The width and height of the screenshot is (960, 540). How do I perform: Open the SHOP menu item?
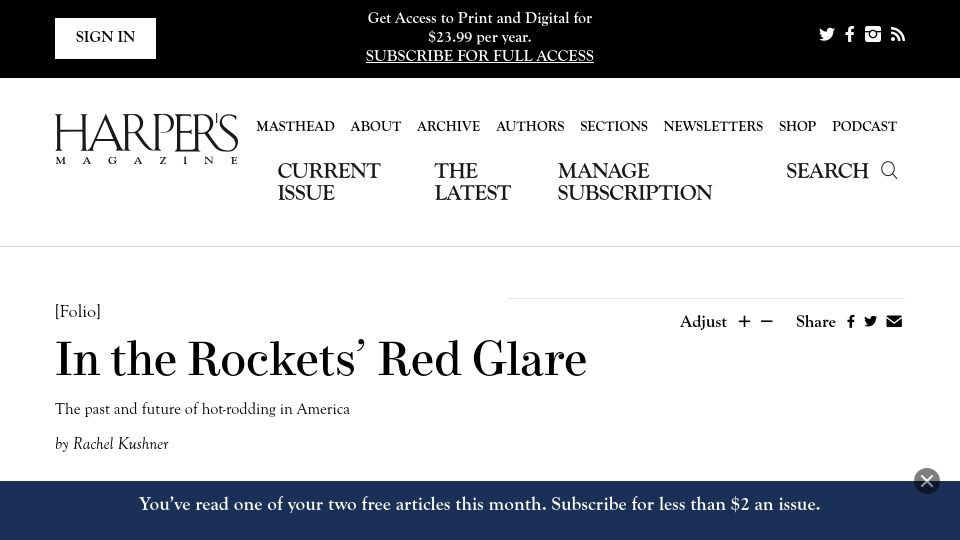797,126
